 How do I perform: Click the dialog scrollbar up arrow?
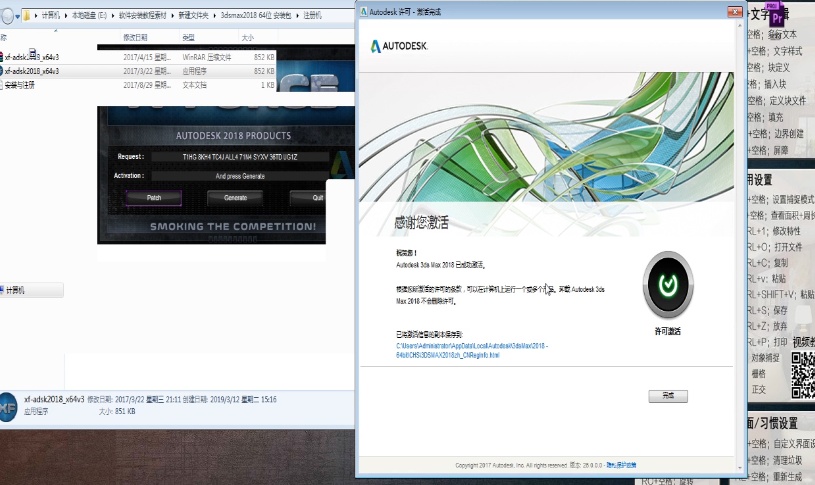pyautogui.click(x=740, y=25)
